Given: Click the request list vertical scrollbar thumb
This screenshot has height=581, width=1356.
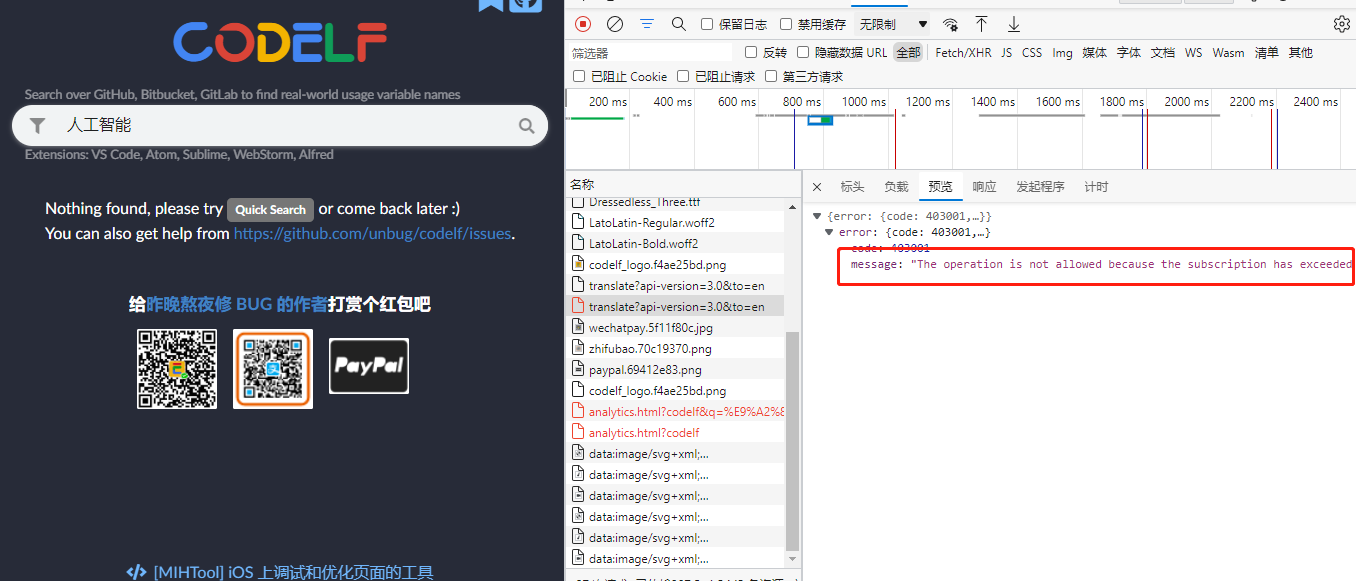Looking at the screenshot, I should tap(794, 440).
